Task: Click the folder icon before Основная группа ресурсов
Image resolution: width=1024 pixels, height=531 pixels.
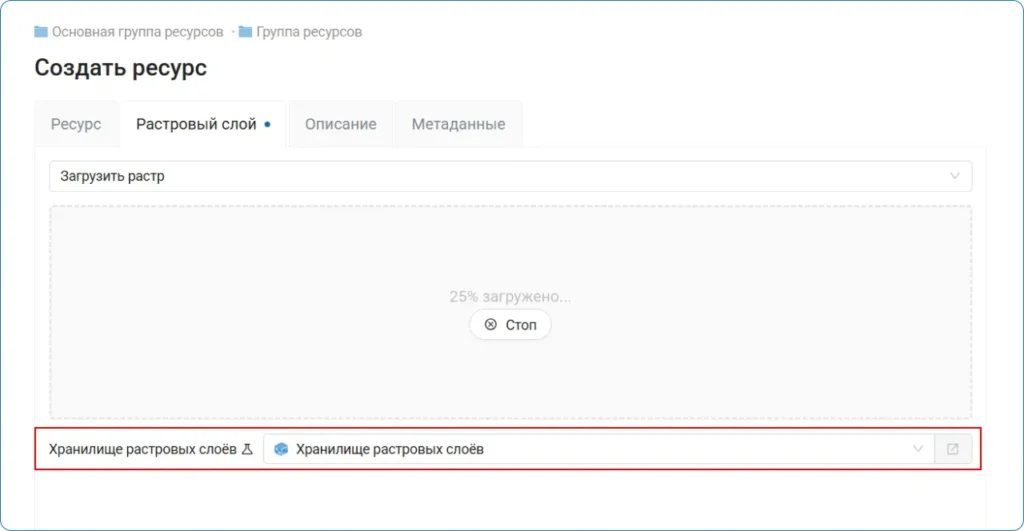Action: point(41,31)
